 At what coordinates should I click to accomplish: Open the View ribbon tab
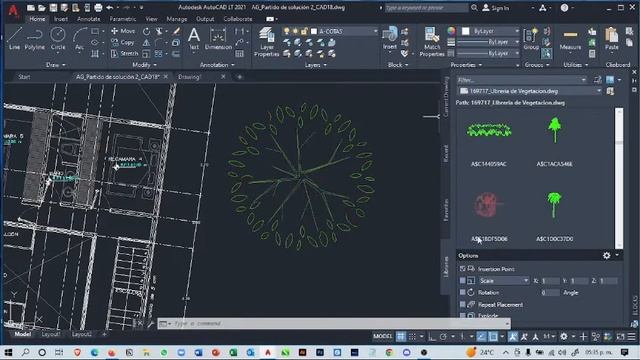(151, 19)
